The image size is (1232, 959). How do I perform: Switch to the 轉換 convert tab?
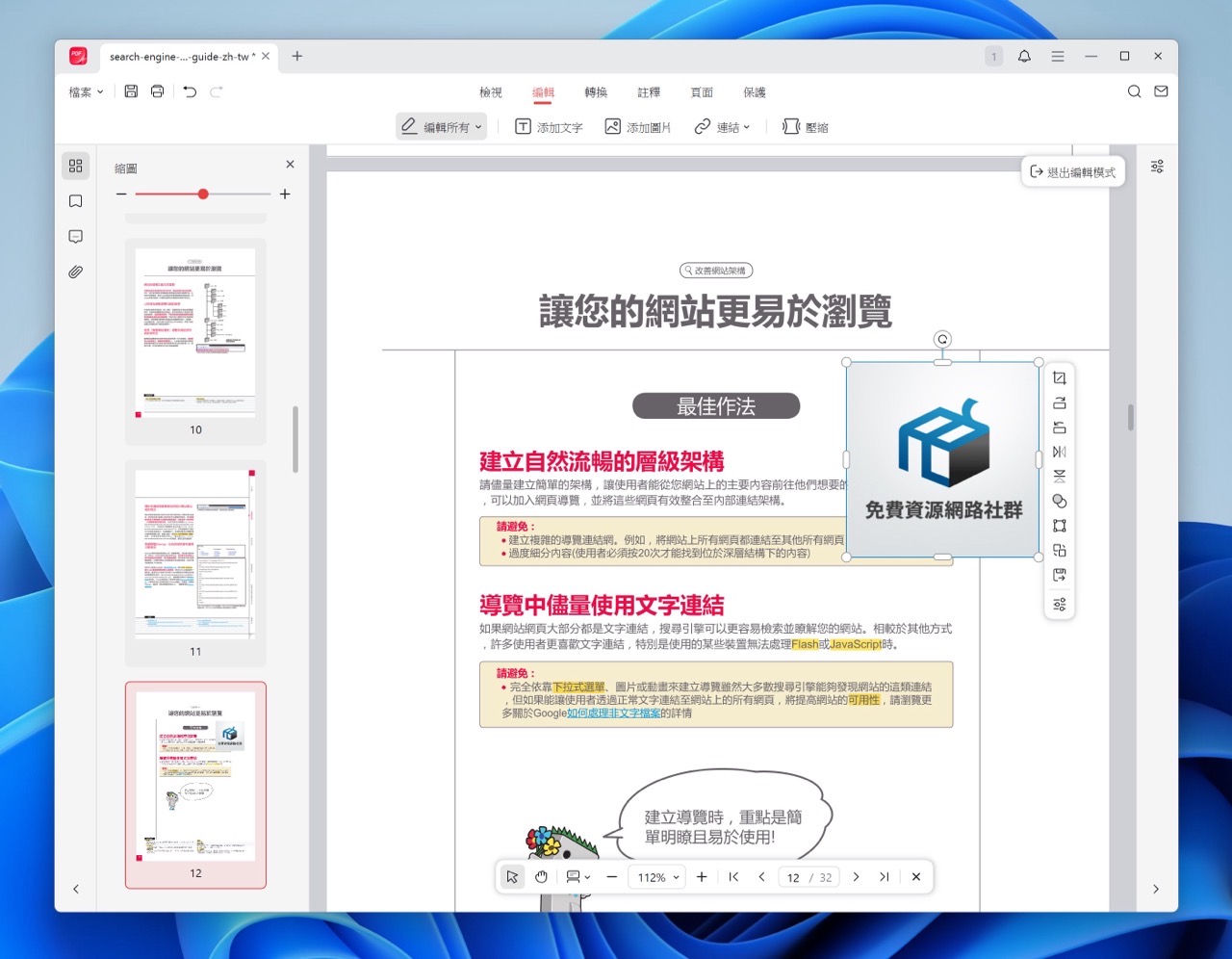(596, 92)
